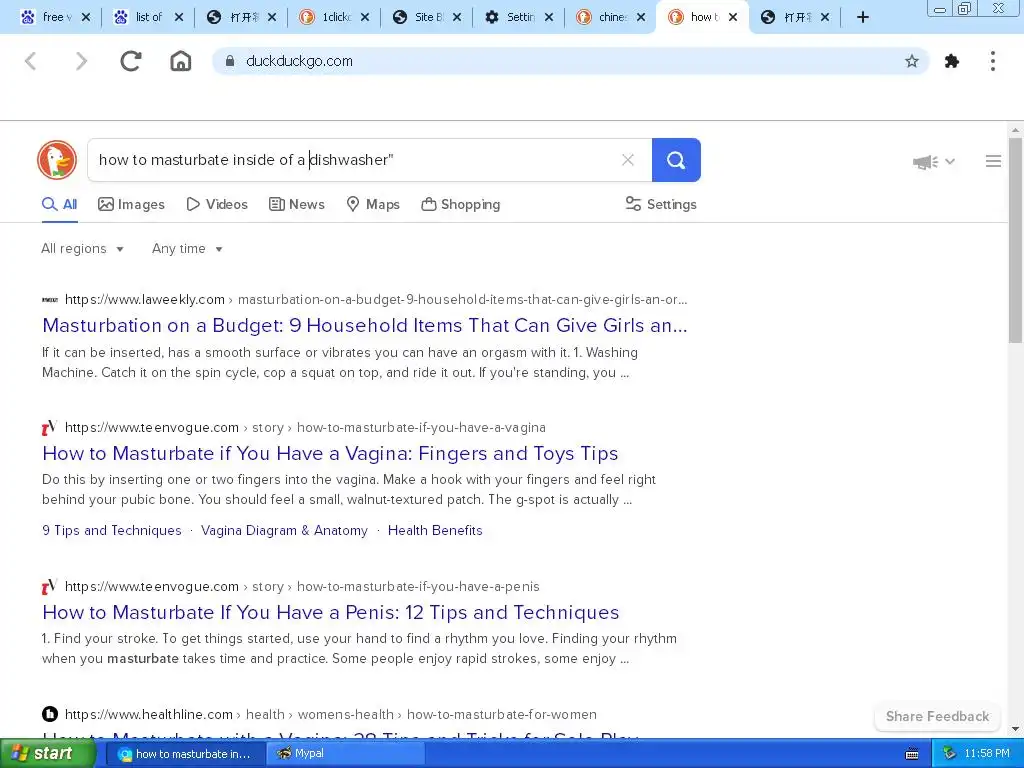The image size is (1024, 768).
Task: Open a new tab with plus button
Action: [x=863, y=18]
